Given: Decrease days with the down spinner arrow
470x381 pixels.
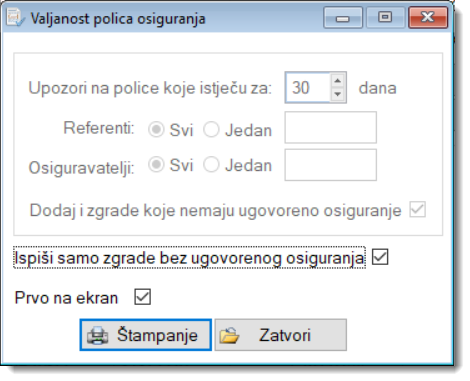Looking at the screenshot, I should coord(338,94).
